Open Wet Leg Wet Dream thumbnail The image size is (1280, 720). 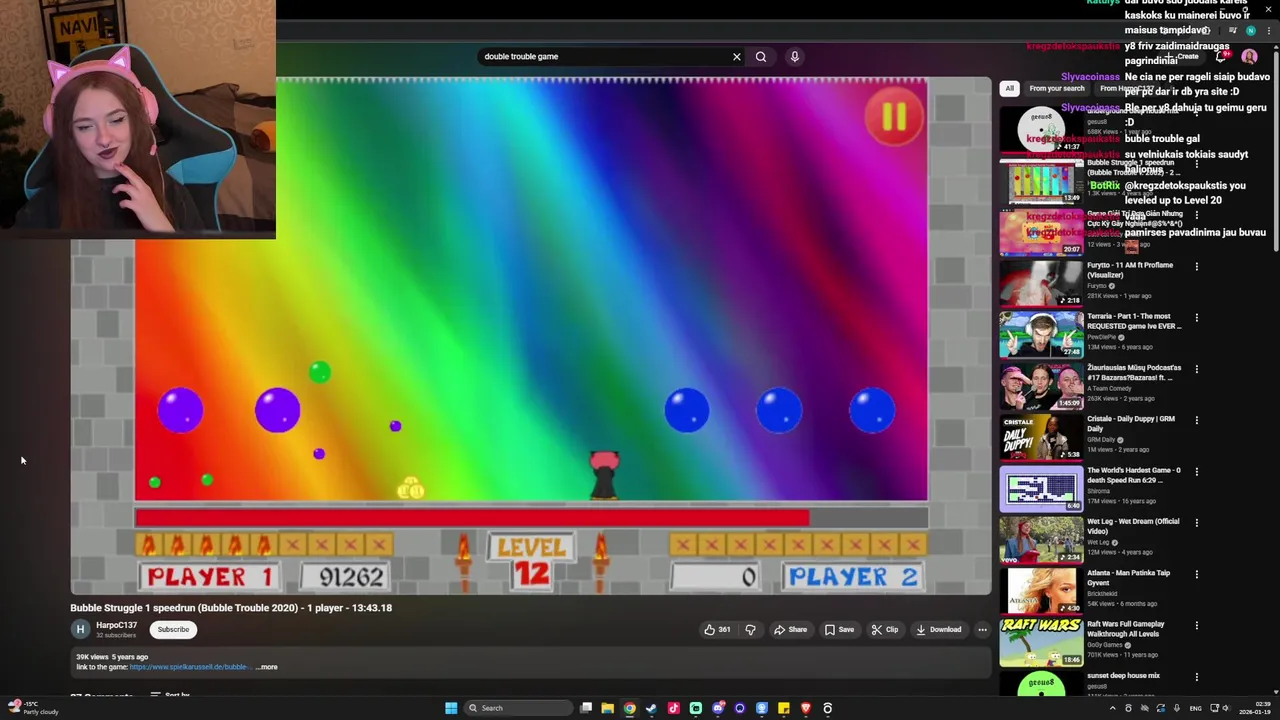[x=1041, y=540]
